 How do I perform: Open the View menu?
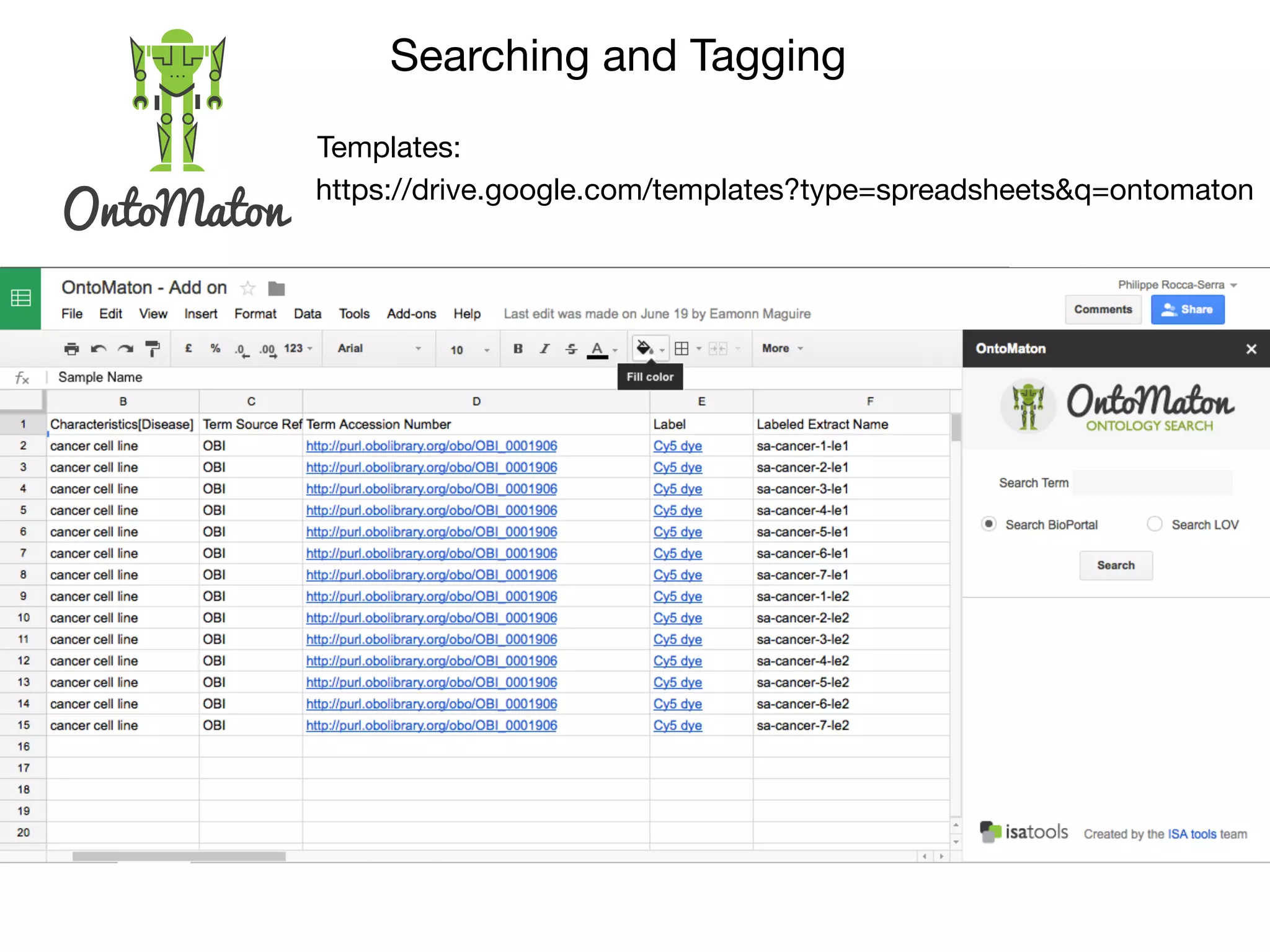click(153, 314)
